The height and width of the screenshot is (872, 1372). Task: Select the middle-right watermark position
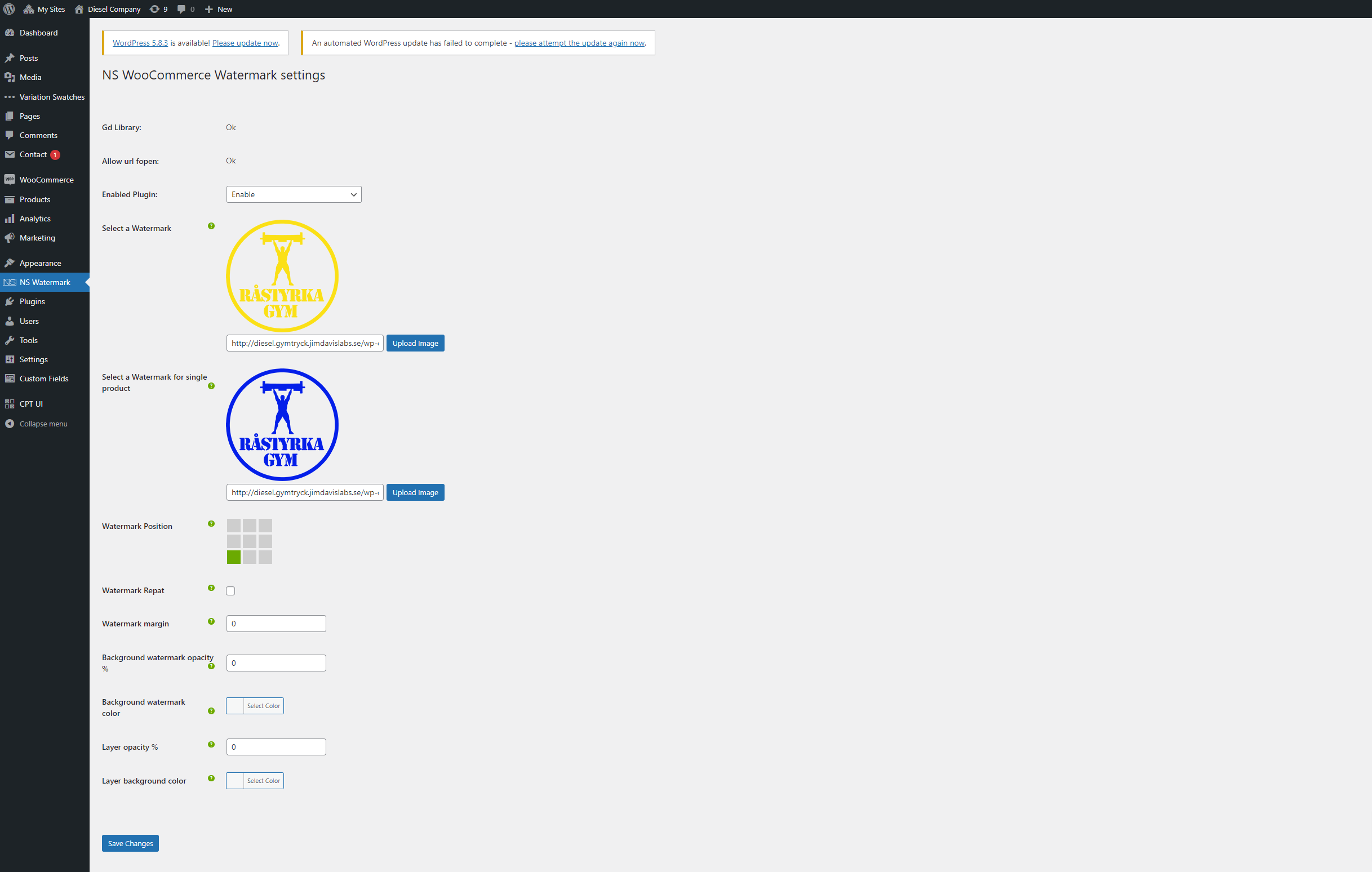pos(265,541)
